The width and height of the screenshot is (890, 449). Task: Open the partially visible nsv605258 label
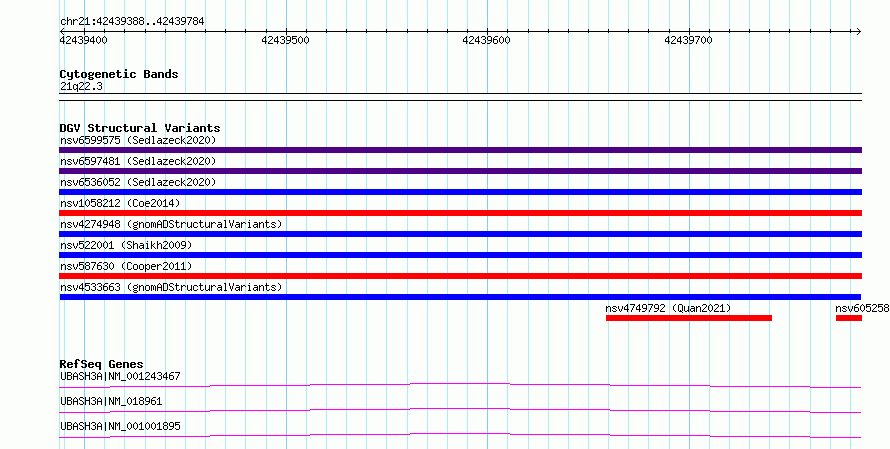[x=862, y=308]
